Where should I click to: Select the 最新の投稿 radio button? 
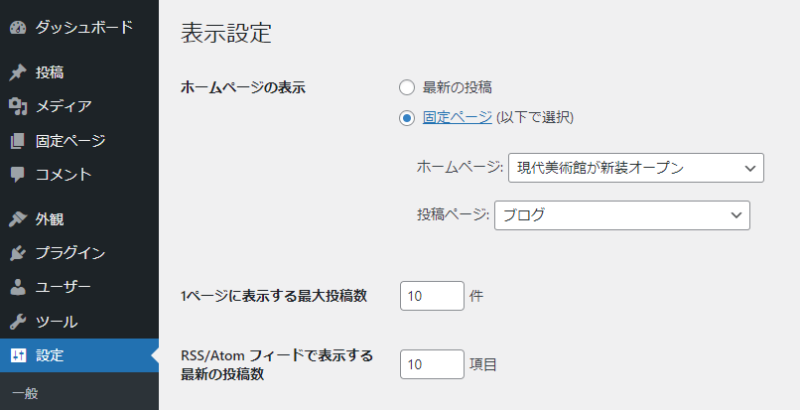(407, 87)
